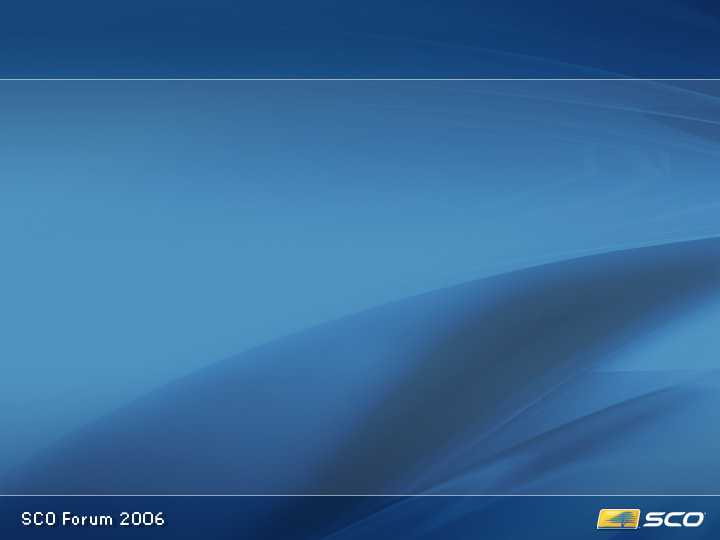Click the letter "O" in the SCO wordmark

click(692, 519)
